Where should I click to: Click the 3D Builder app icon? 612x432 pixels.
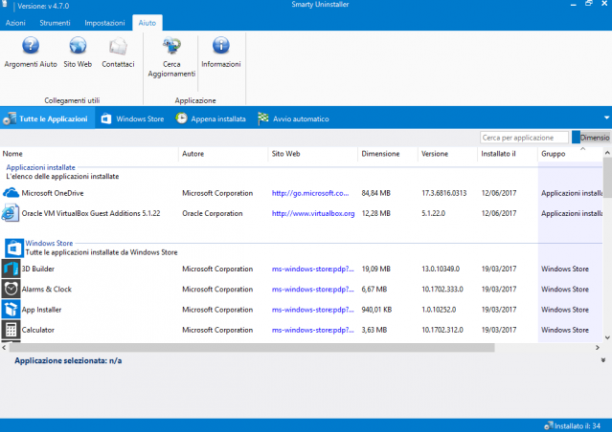(x=11, y=268)
